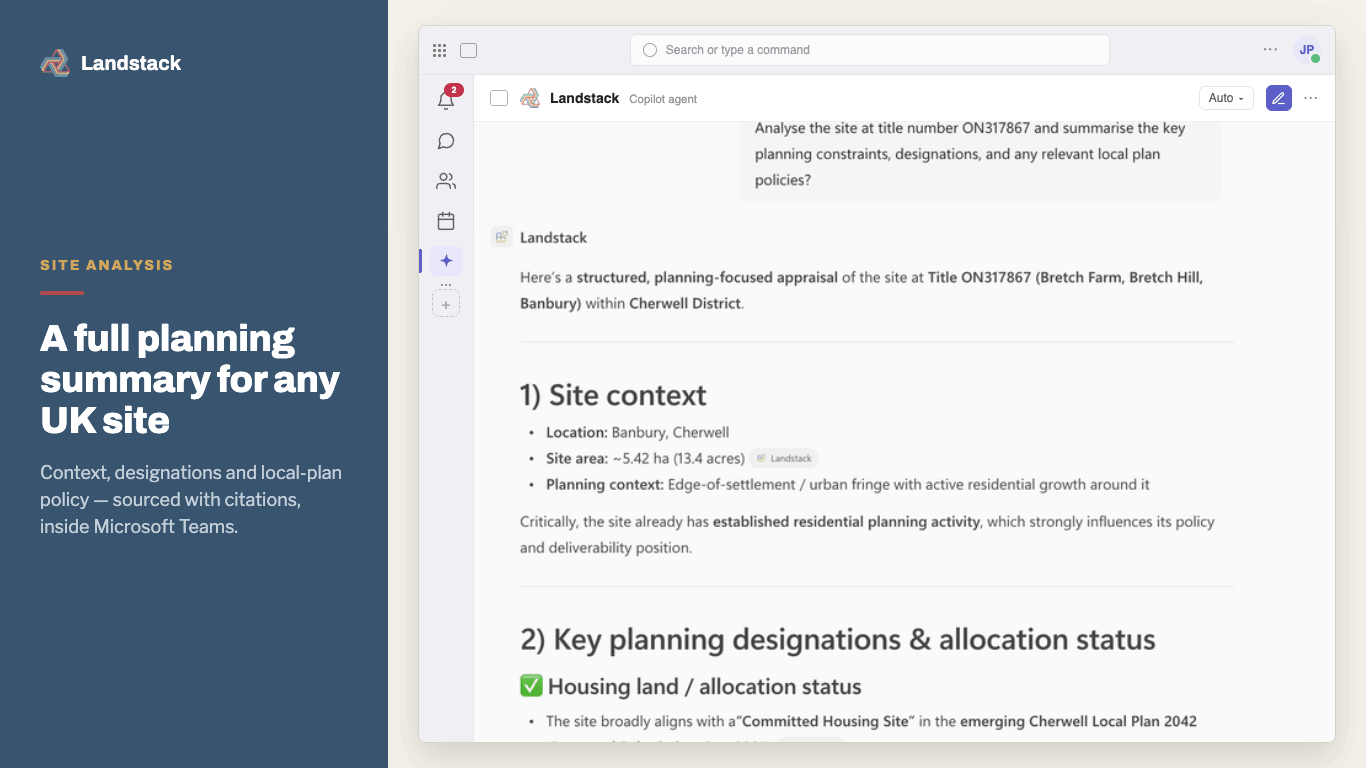Open the JP profile avatar

coord(1307,50)
